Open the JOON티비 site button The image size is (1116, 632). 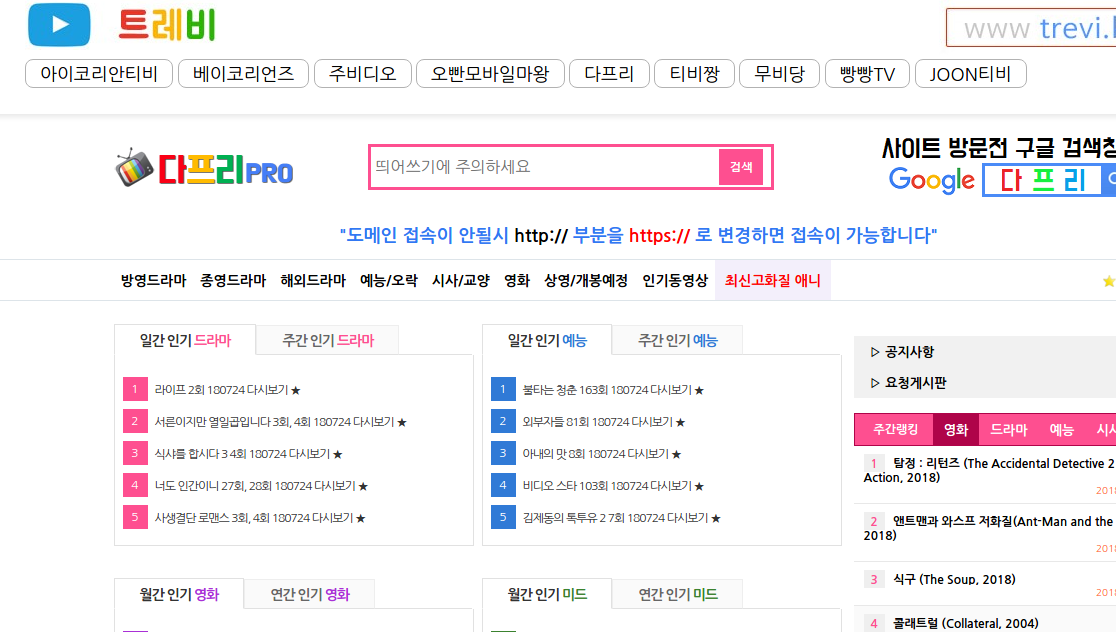pyautogui.click(x=971, y=73)
